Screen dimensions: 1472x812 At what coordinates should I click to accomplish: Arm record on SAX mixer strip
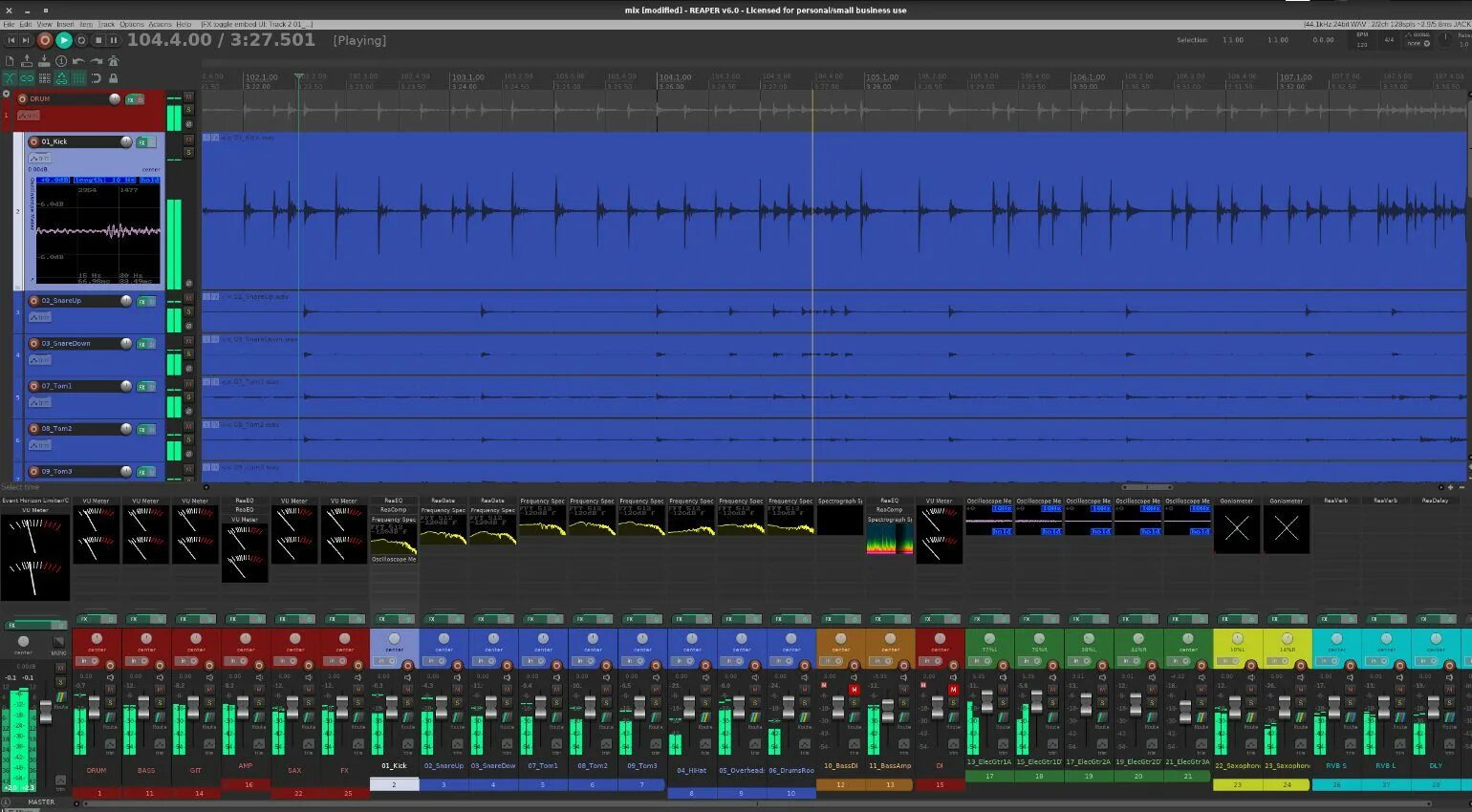pyautogui.click(x=309, y=666)
